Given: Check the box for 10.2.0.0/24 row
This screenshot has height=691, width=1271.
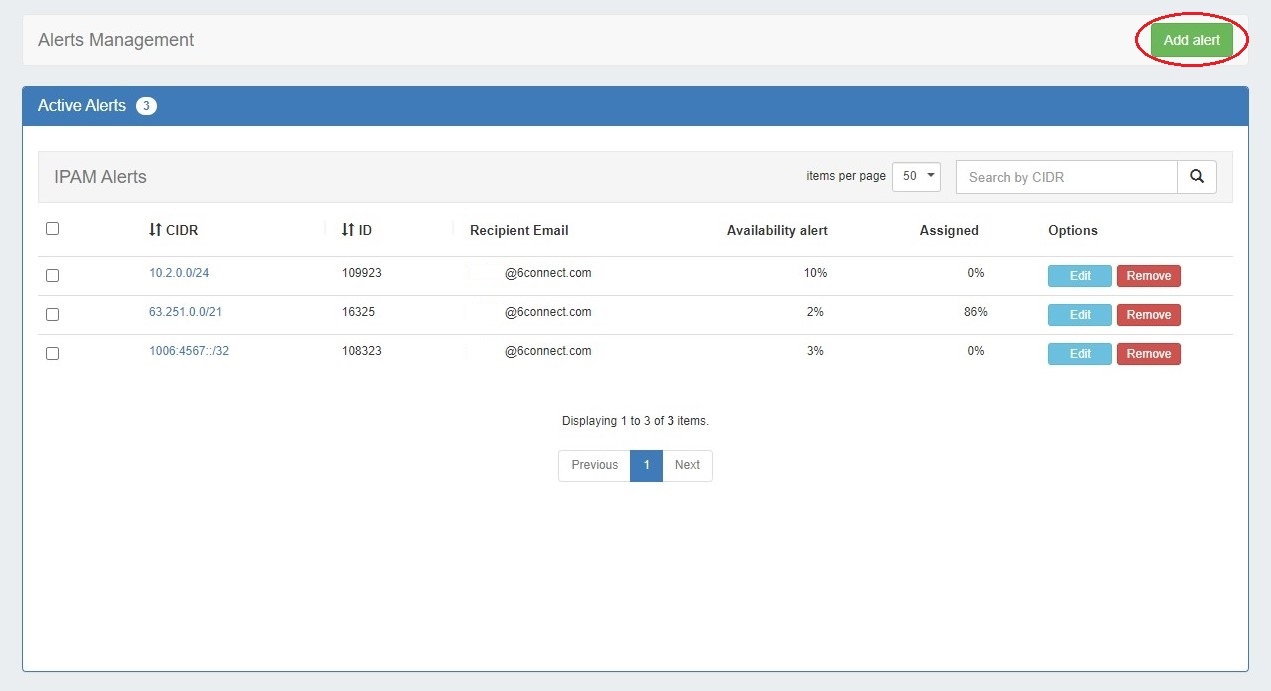Looking at the screenshot, I should 53,276.
